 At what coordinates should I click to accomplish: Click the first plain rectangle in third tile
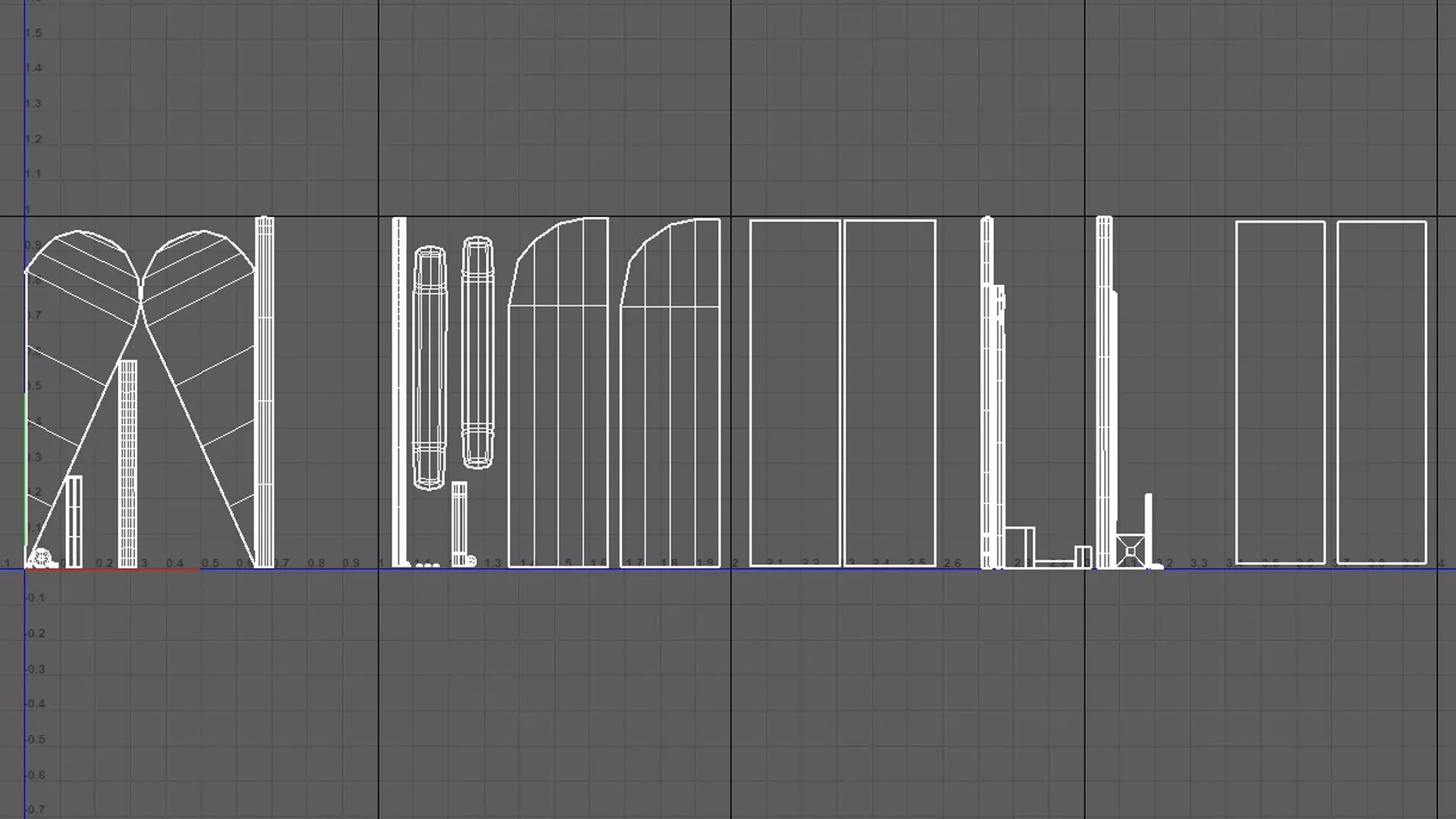[795, 393]
